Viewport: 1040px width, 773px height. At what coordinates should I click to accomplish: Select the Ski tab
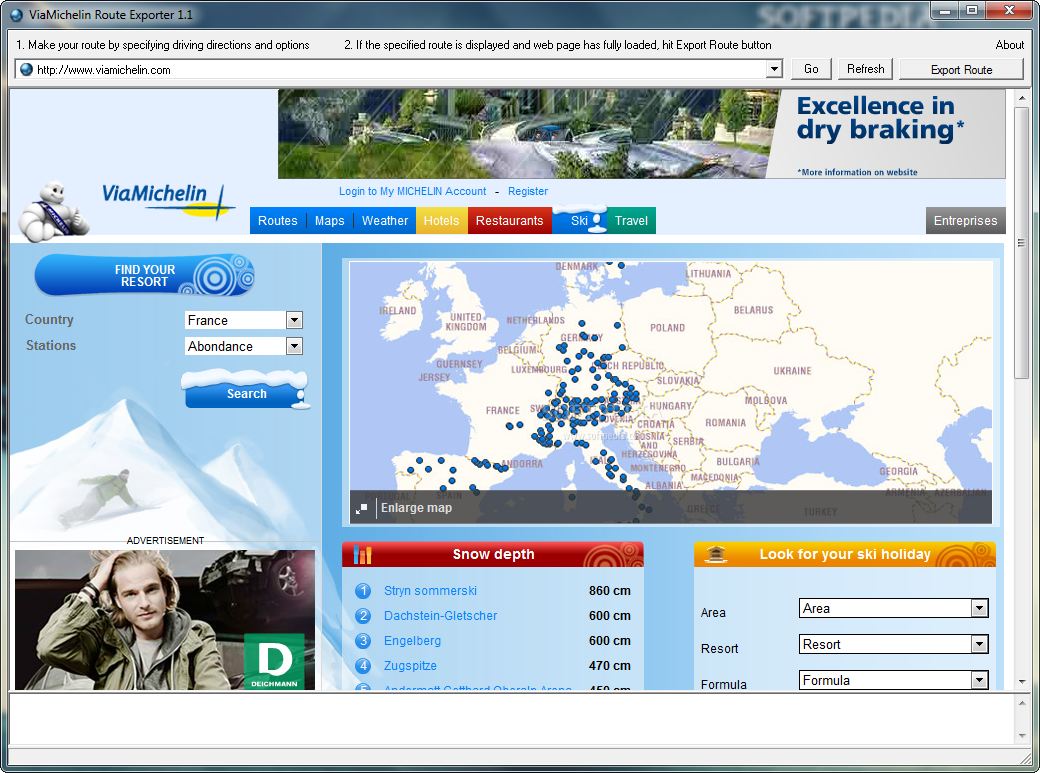tap(580, 221)
